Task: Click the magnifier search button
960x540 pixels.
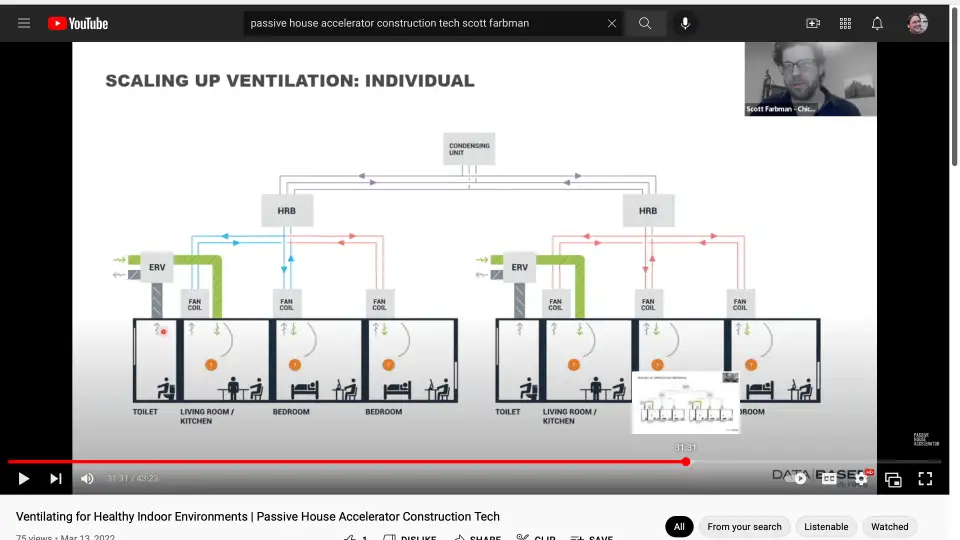Action: pos(645,23)
